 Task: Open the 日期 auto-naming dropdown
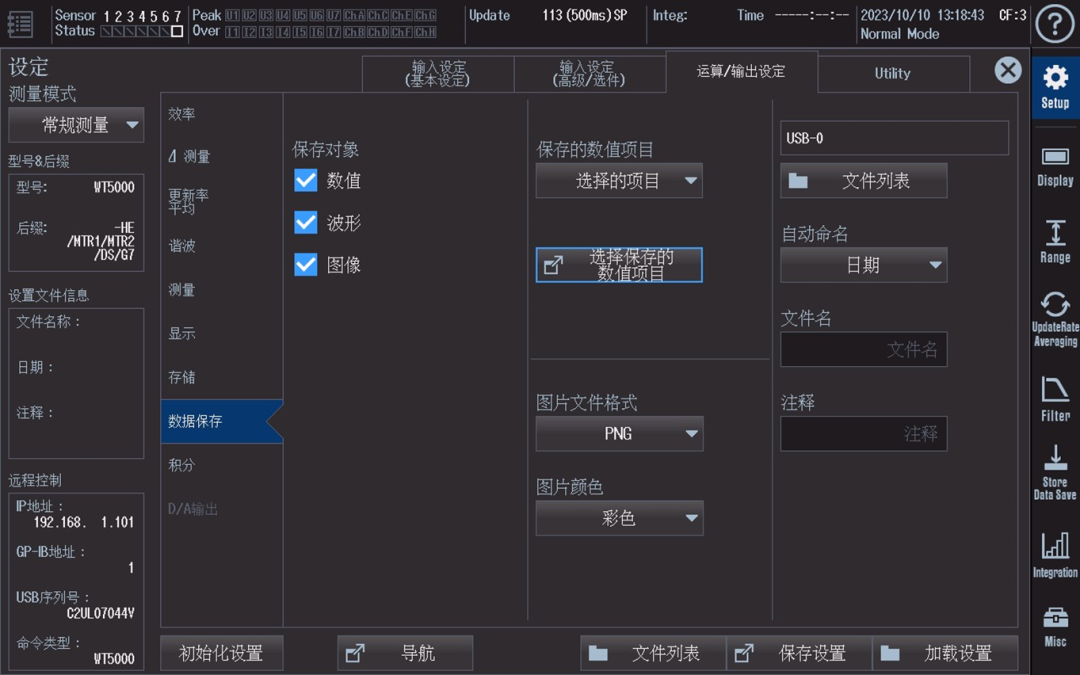click(863, 265)
